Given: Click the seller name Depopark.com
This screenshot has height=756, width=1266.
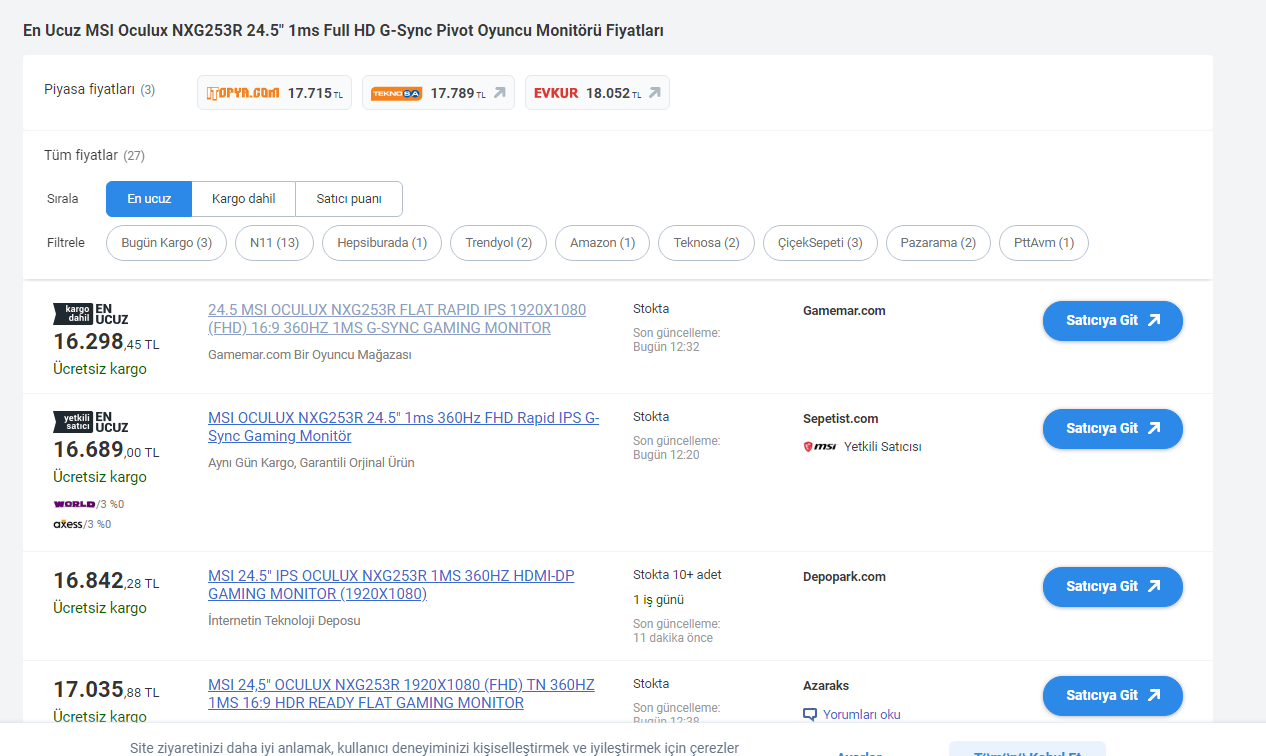Looking at the screenshot, I should tap(844, 577).
